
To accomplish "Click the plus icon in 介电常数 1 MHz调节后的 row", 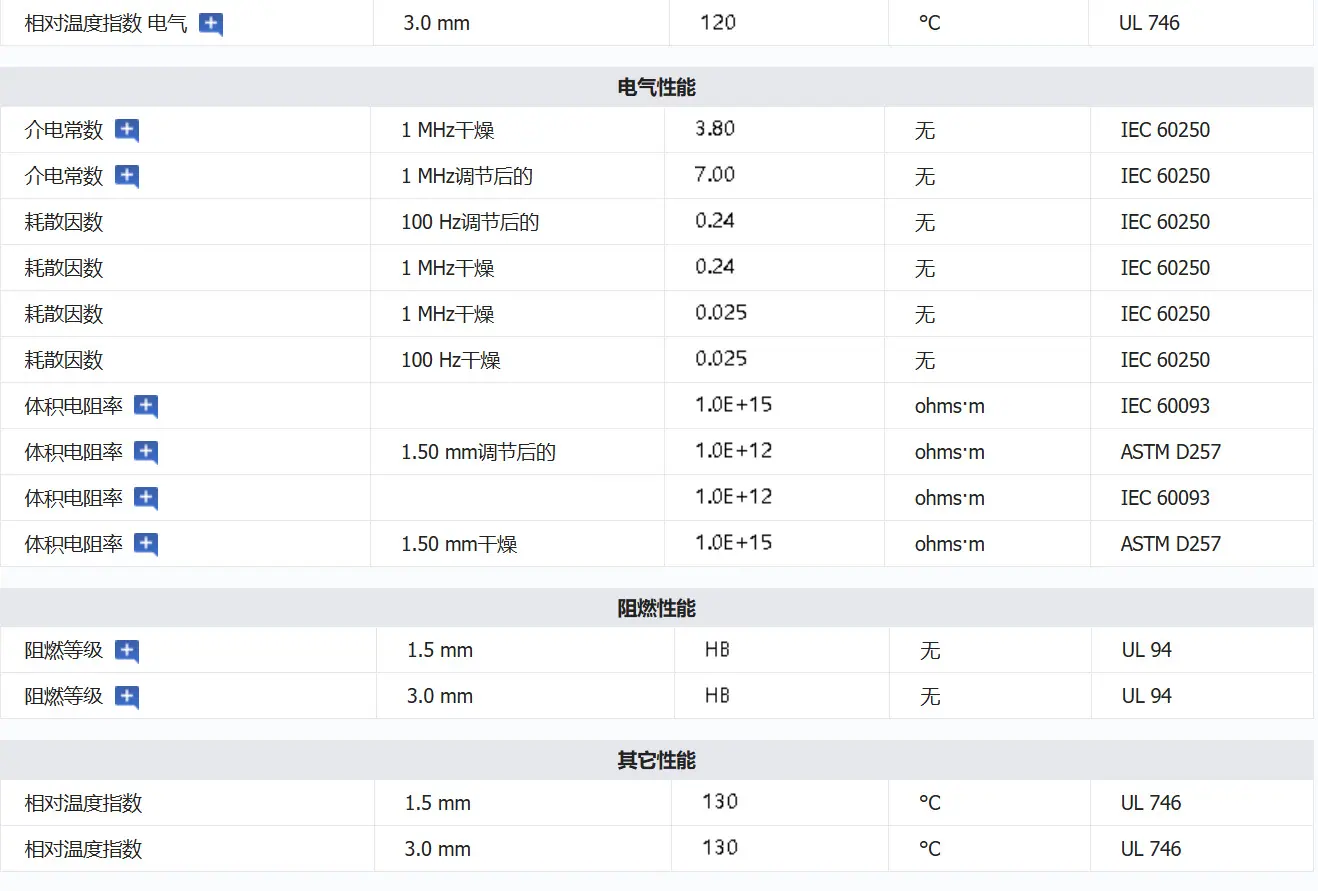I will point(127,177).
